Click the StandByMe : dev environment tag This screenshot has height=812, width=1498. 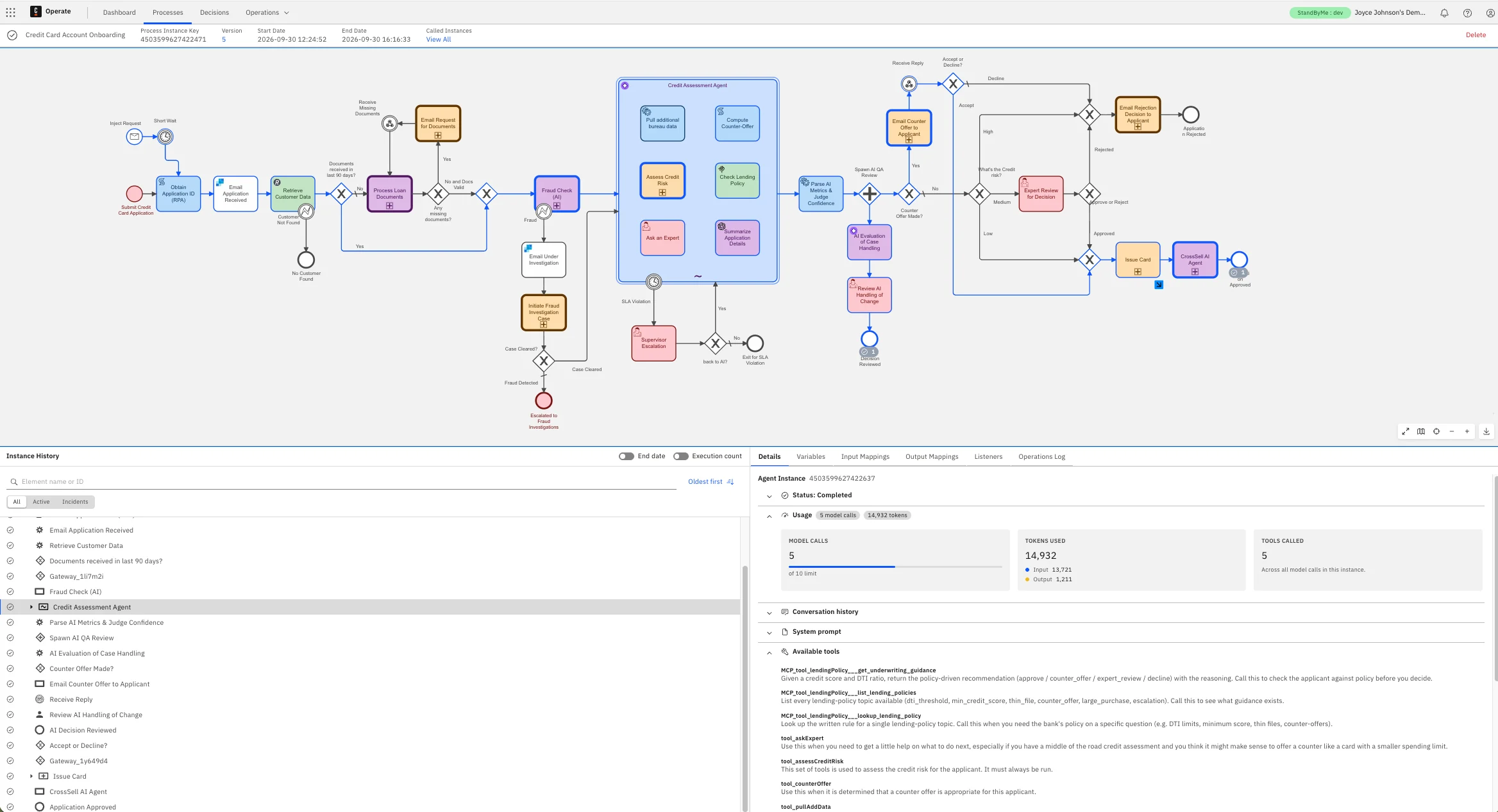[1320, 12]
